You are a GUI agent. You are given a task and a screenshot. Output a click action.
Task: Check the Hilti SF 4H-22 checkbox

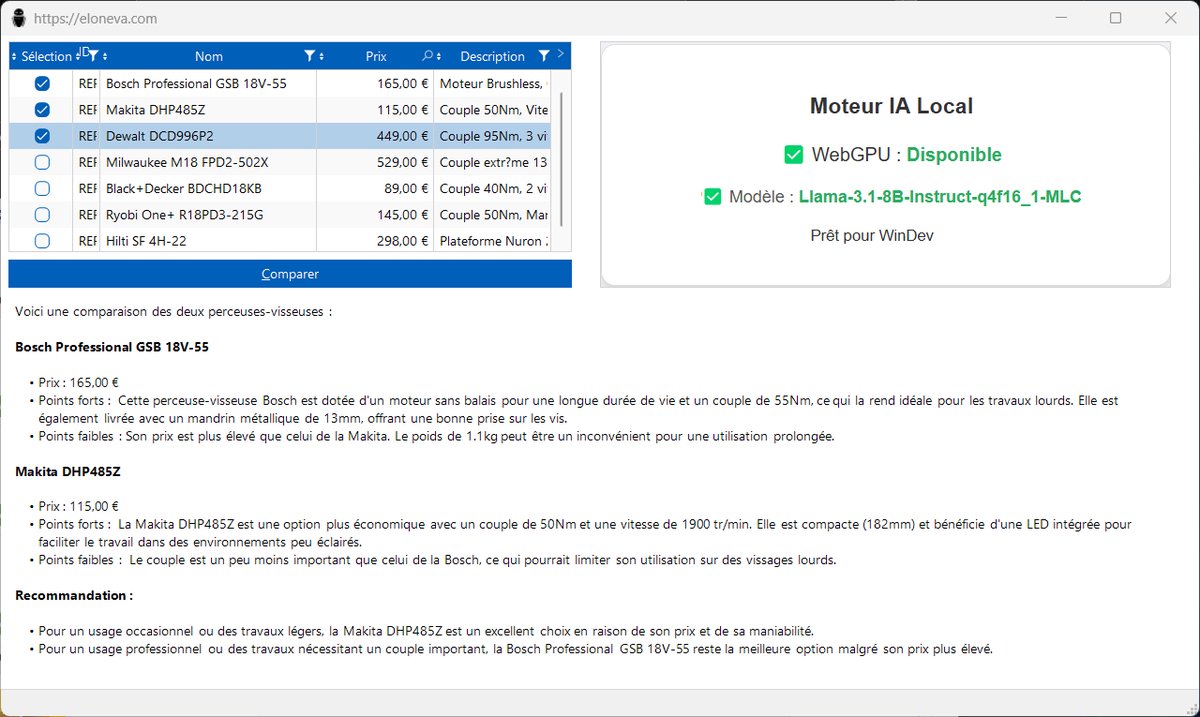click(41, 240)
